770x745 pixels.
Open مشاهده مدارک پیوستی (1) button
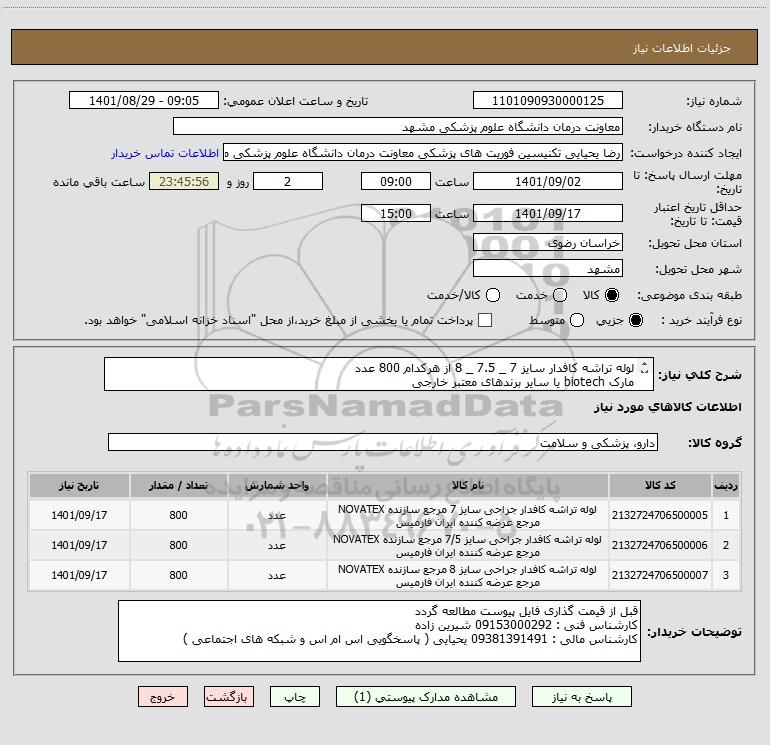[426, 697]
